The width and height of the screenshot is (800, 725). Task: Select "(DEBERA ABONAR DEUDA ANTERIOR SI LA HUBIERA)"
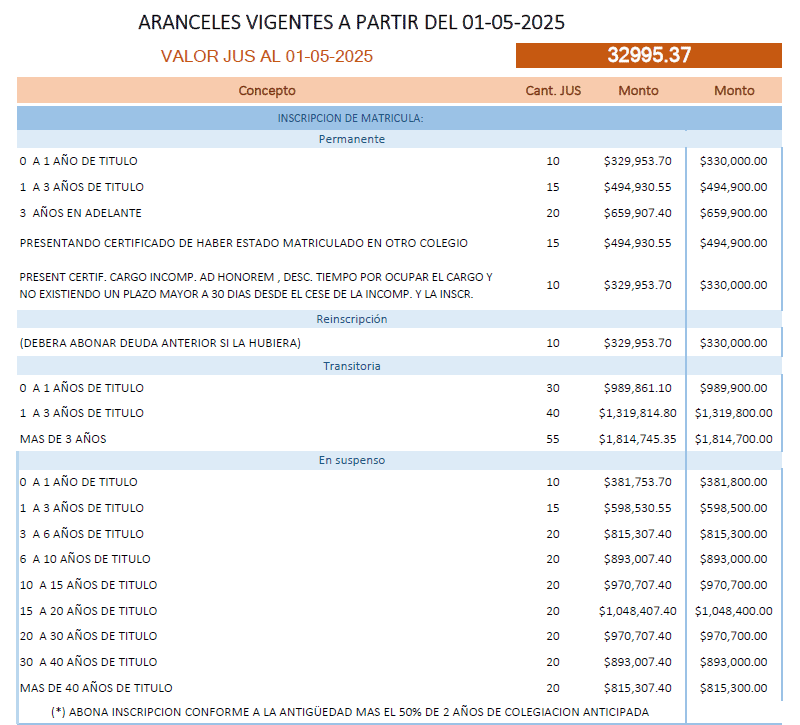(x=160, y=343)
